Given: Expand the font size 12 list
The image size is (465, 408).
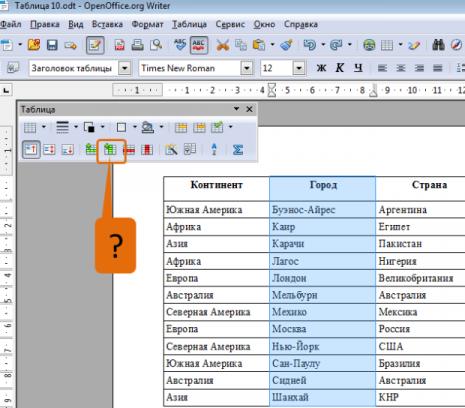Looking at the screenshot, I should tap(299, 68).
